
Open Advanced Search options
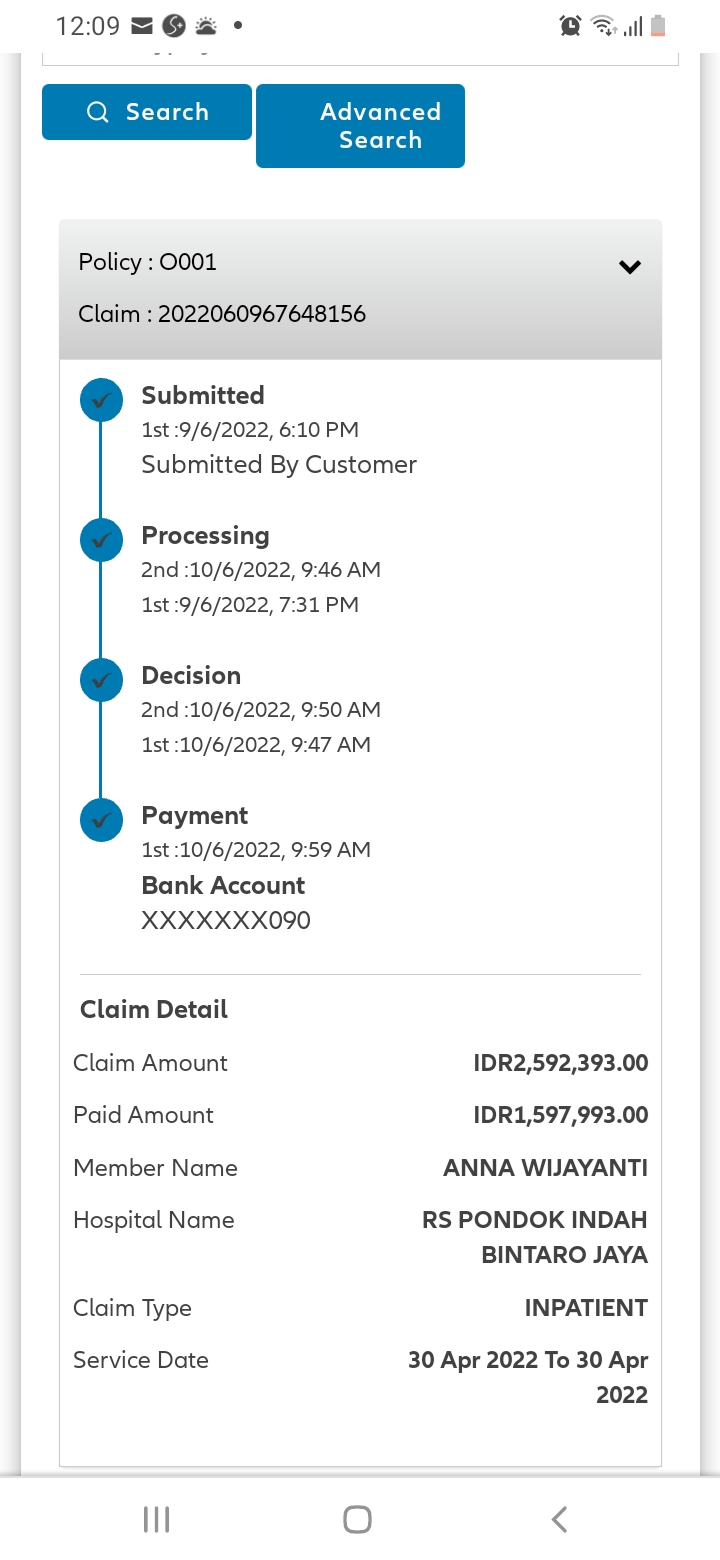(x=360, y=126)
